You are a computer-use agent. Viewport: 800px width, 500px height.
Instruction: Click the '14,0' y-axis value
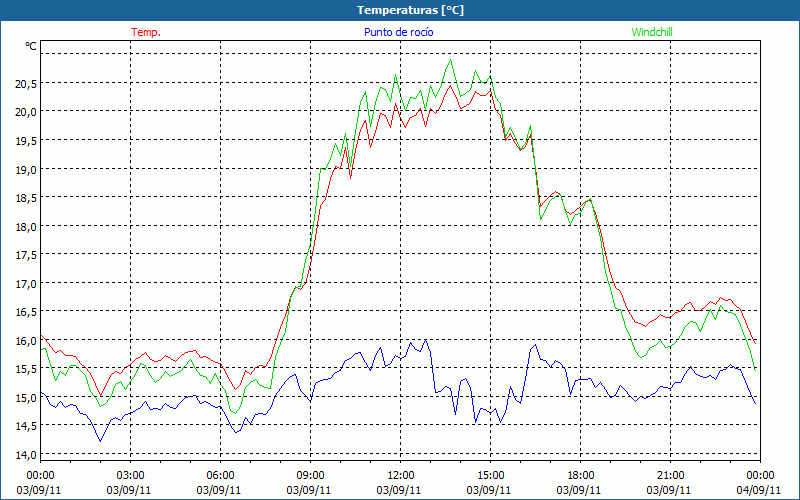click(x=26, y=455)
